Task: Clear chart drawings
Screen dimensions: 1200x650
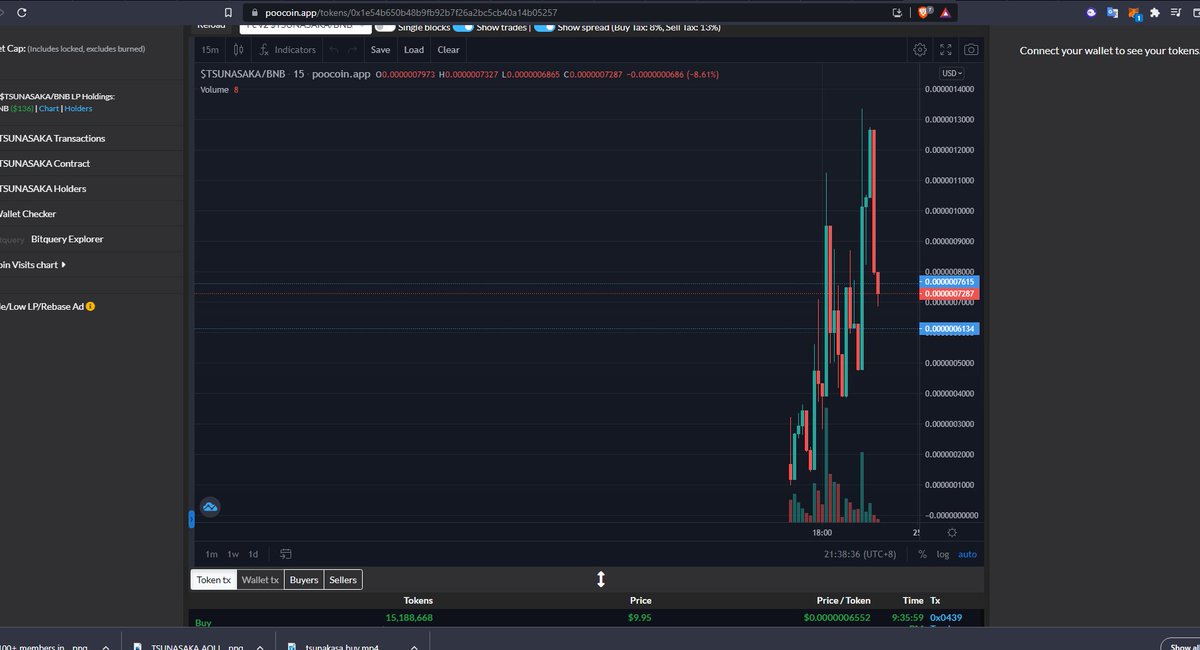Action: click(x=449, y=49)
